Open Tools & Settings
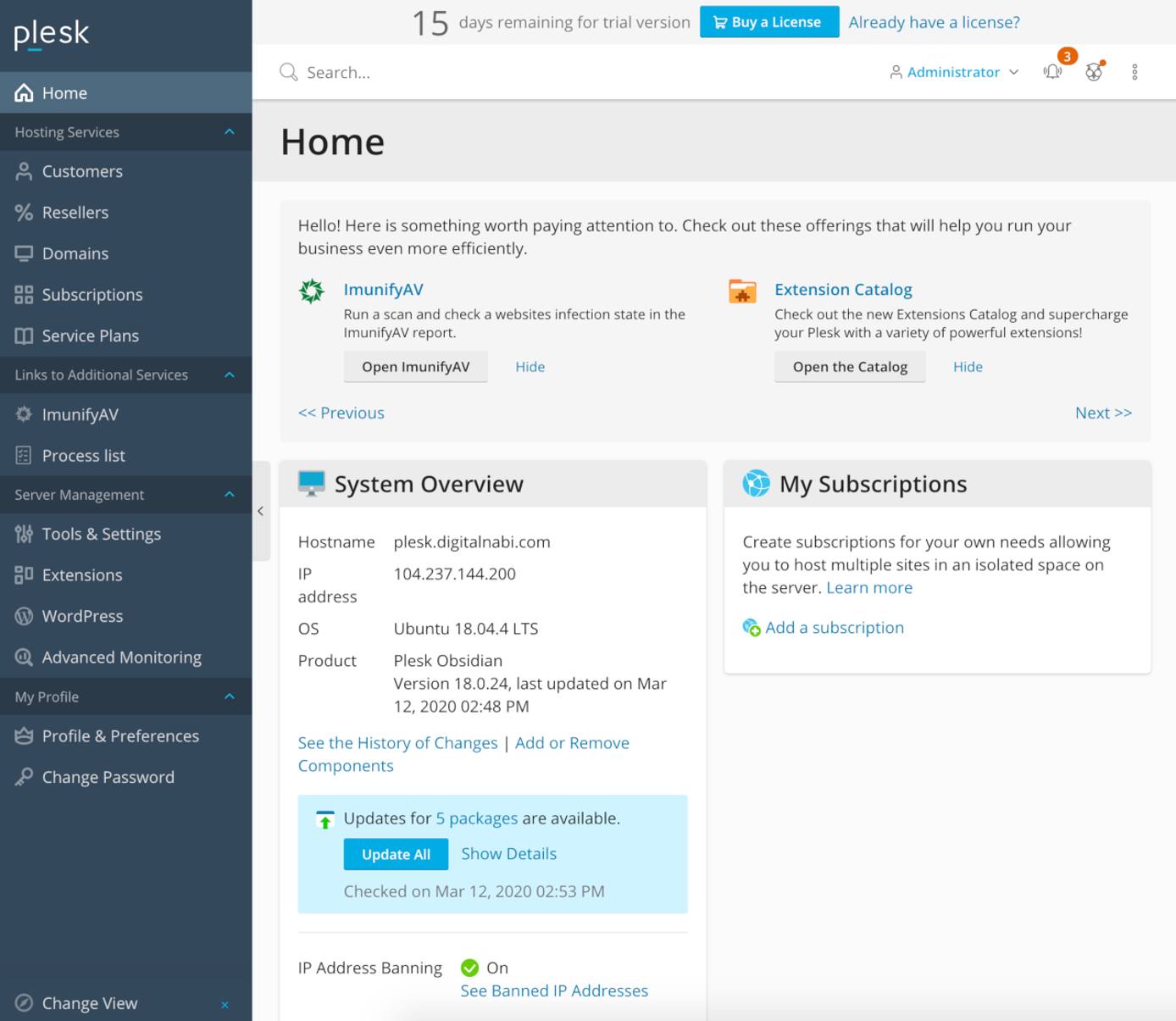The image size is (1176, 1021). 102,534
